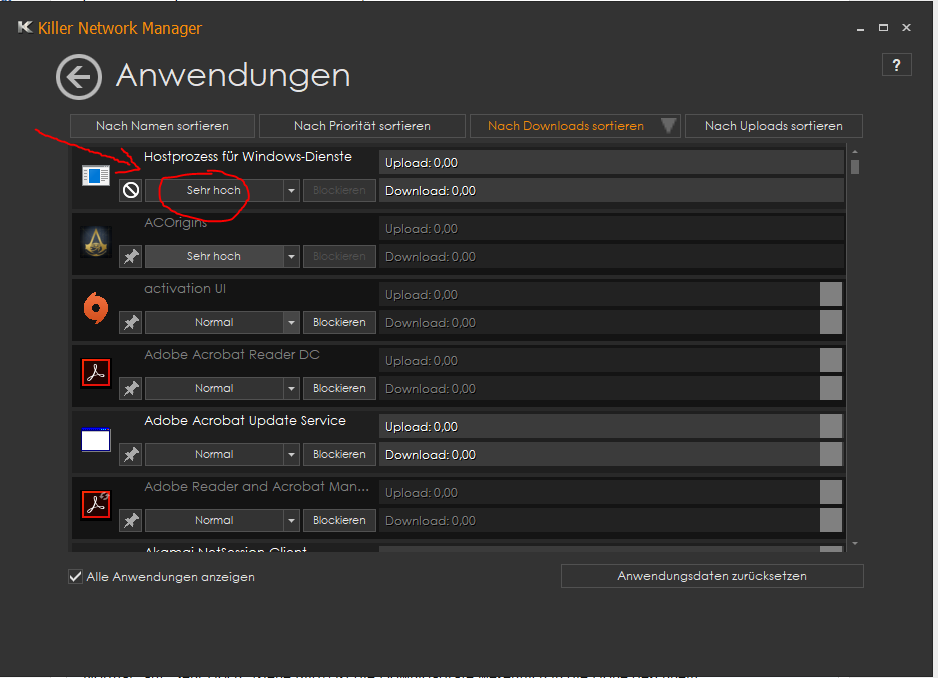Toggle the pin for Adobe Reader and Acrobat Man...

[130, 521]
